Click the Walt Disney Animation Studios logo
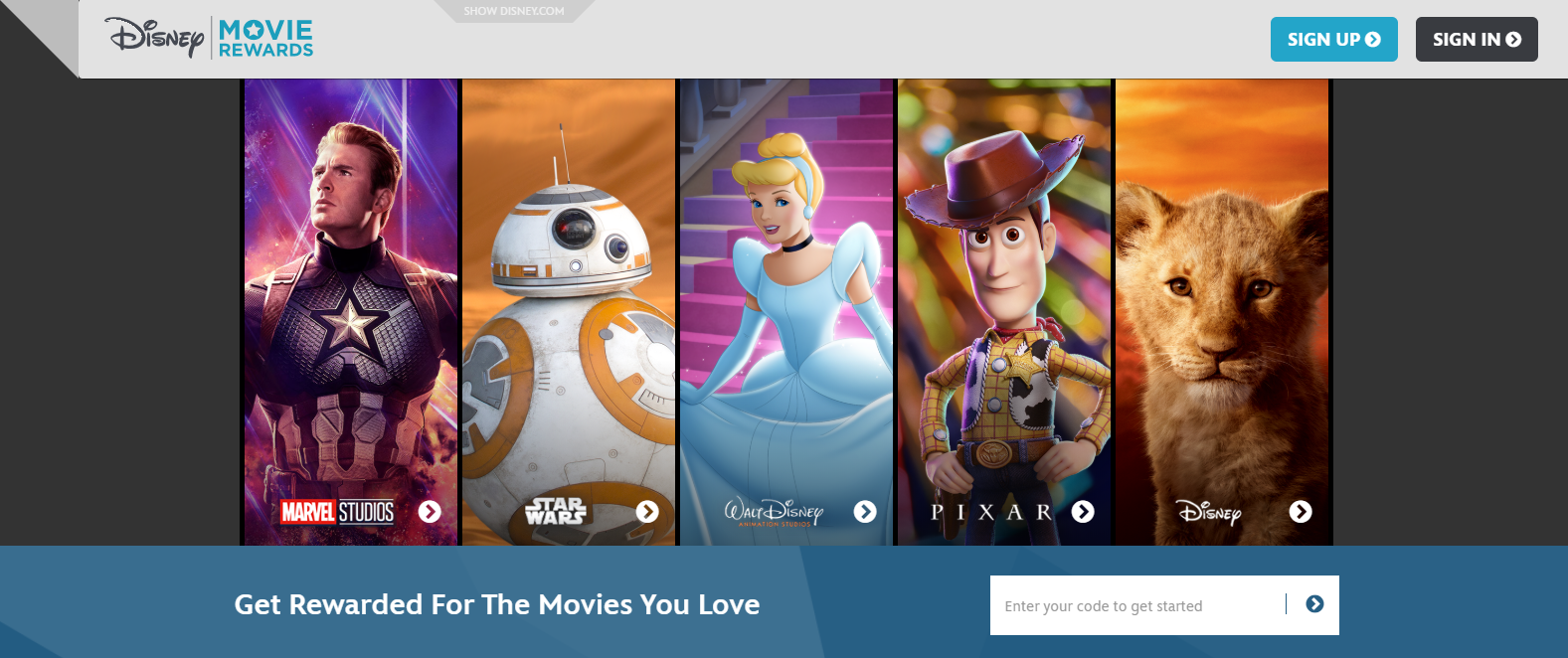 (774, 512)
